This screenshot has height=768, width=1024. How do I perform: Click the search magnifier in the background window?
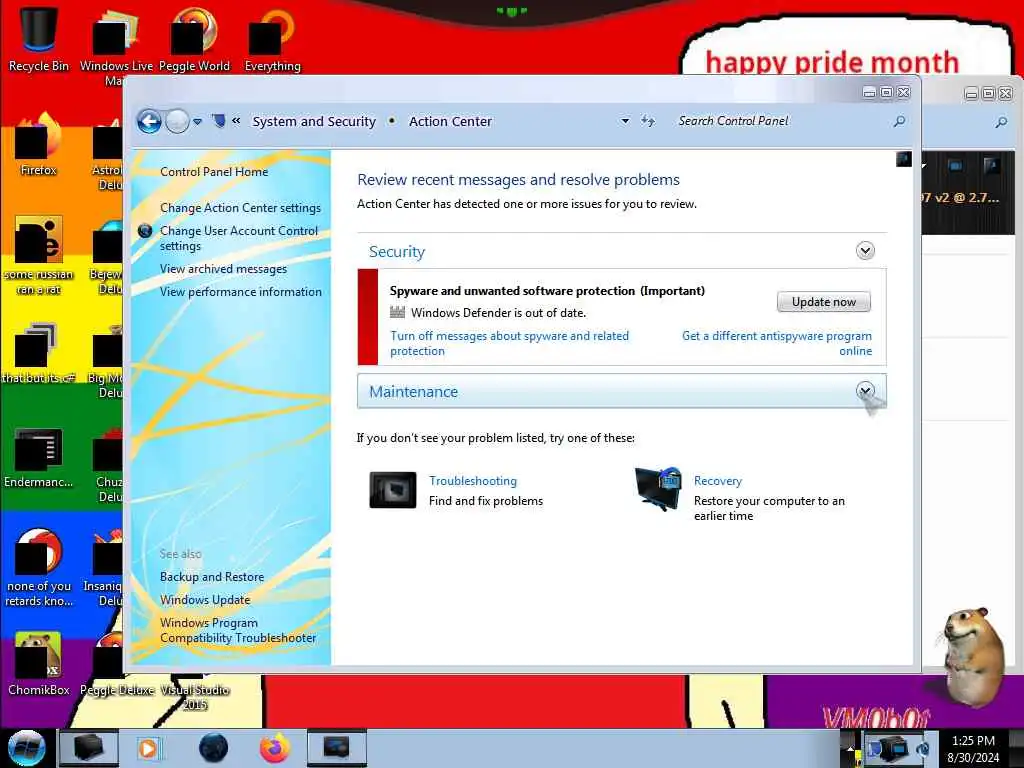click(x=1001, y=121)
